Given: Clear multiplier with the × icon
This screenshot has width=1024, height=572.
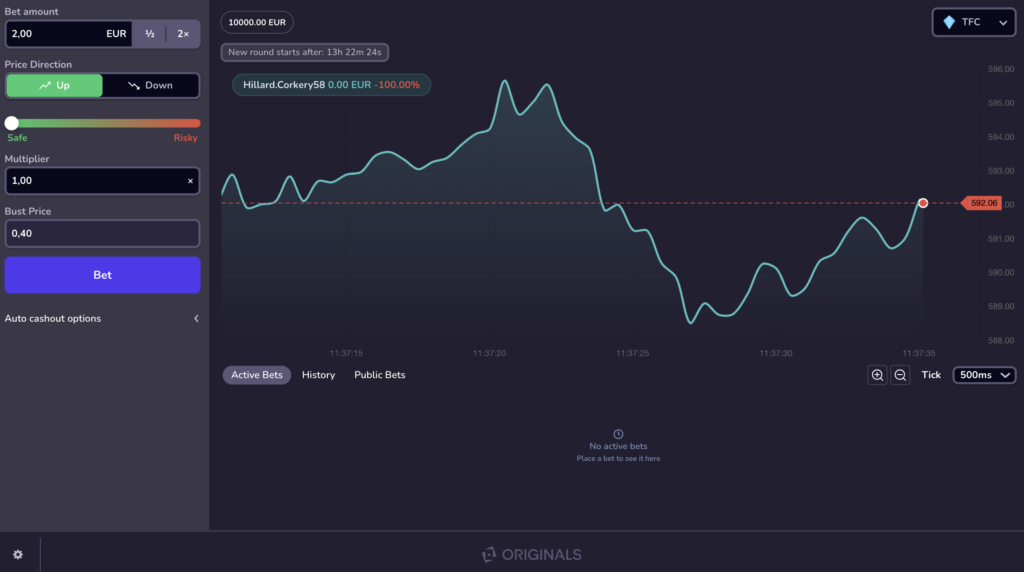Looking at the screenshot, I should [190, 181].
